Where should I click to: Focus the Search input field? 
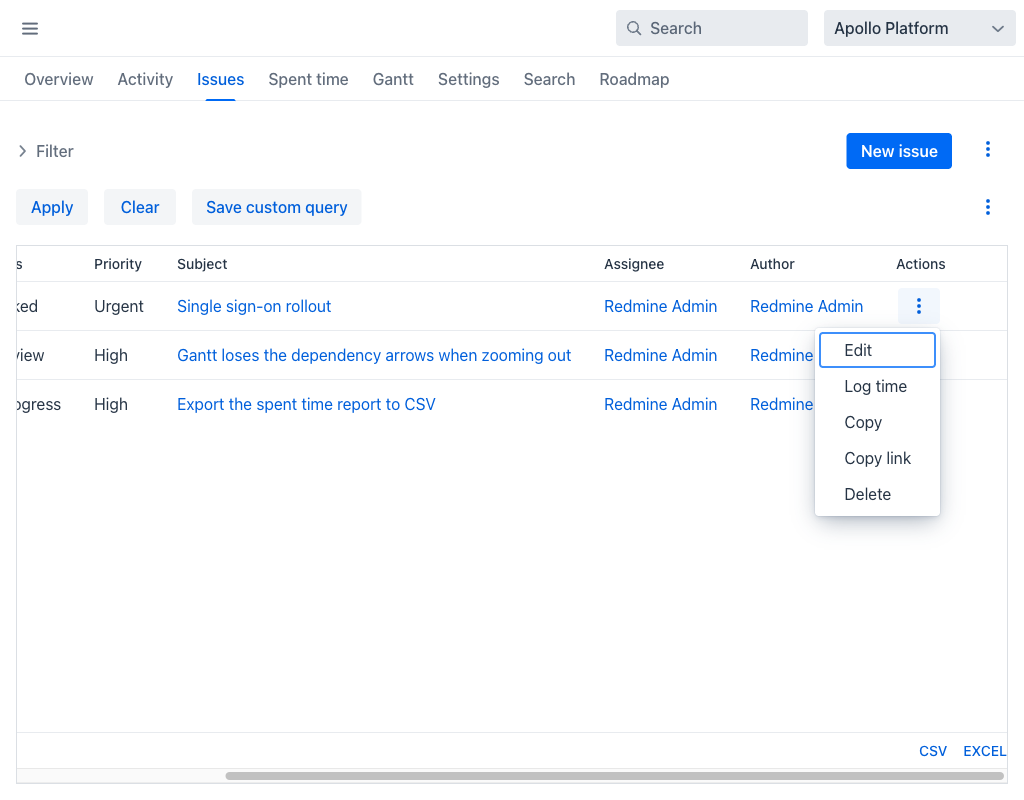(x=712, y=28)
